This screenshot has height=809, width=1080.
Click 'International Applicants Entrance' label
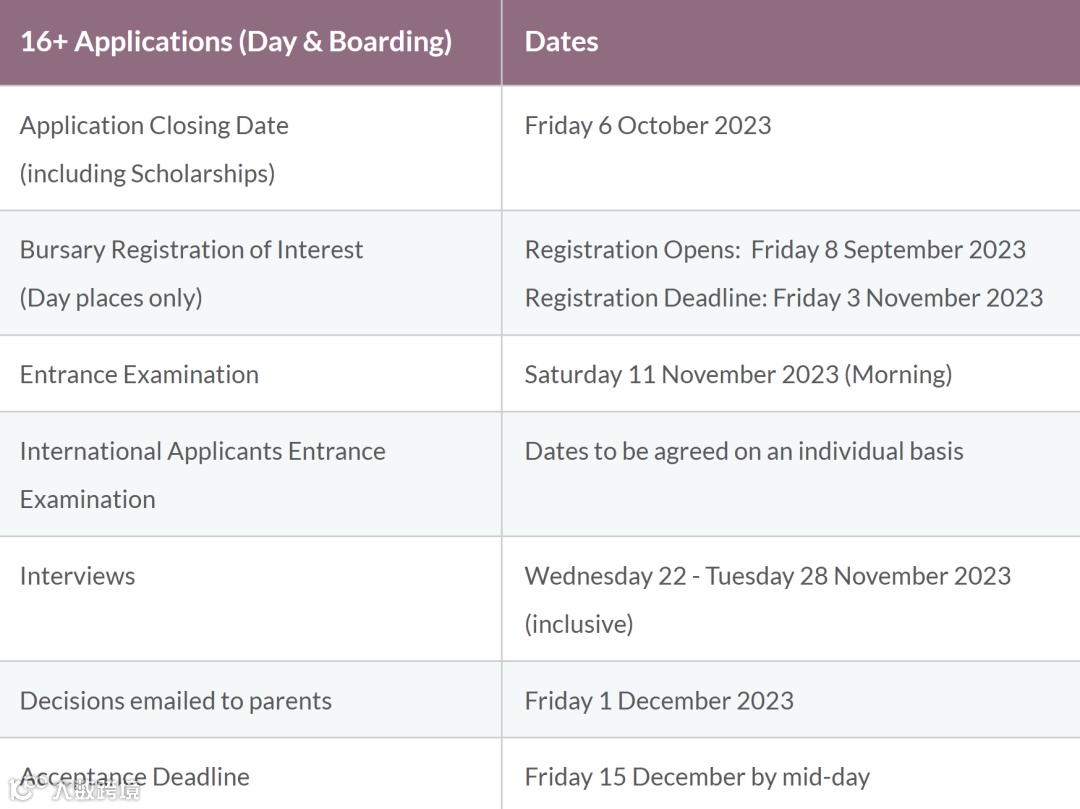coord(202,451)
